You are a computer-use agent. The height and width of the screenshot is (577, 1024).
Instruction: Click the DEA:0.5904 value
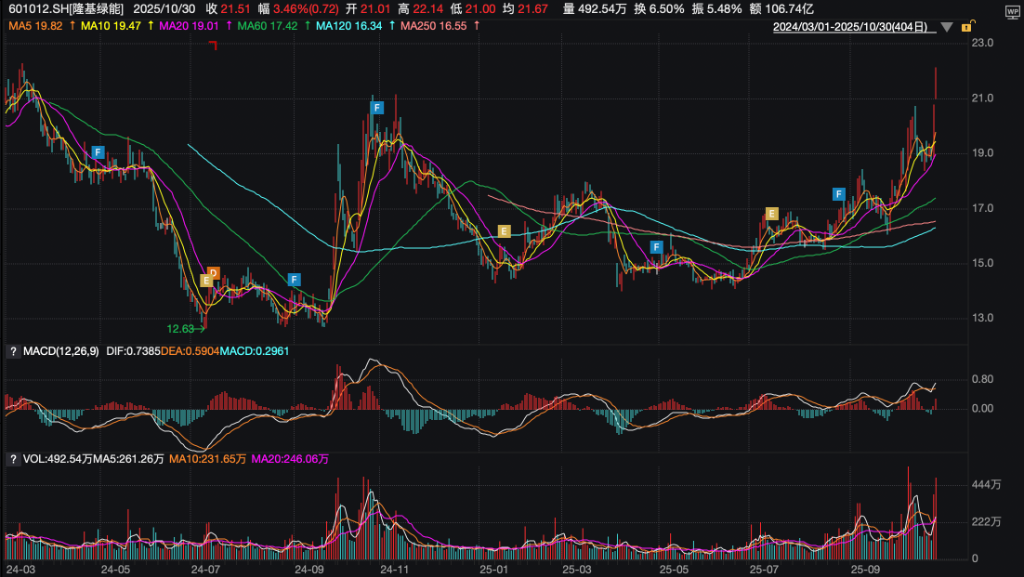pyautogui.click(x=190, y=351)
